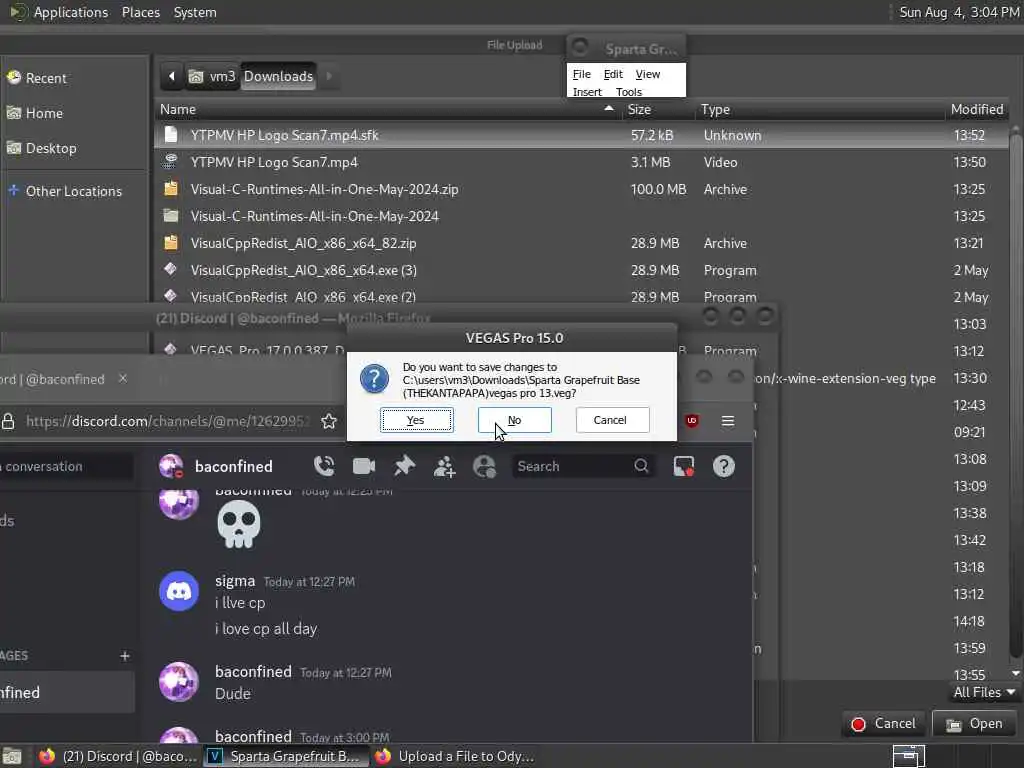Image resolution: width=1024 pixels, height=768 pixels.
Task: Sort files by Type column
Action: (x=820, y=109)
